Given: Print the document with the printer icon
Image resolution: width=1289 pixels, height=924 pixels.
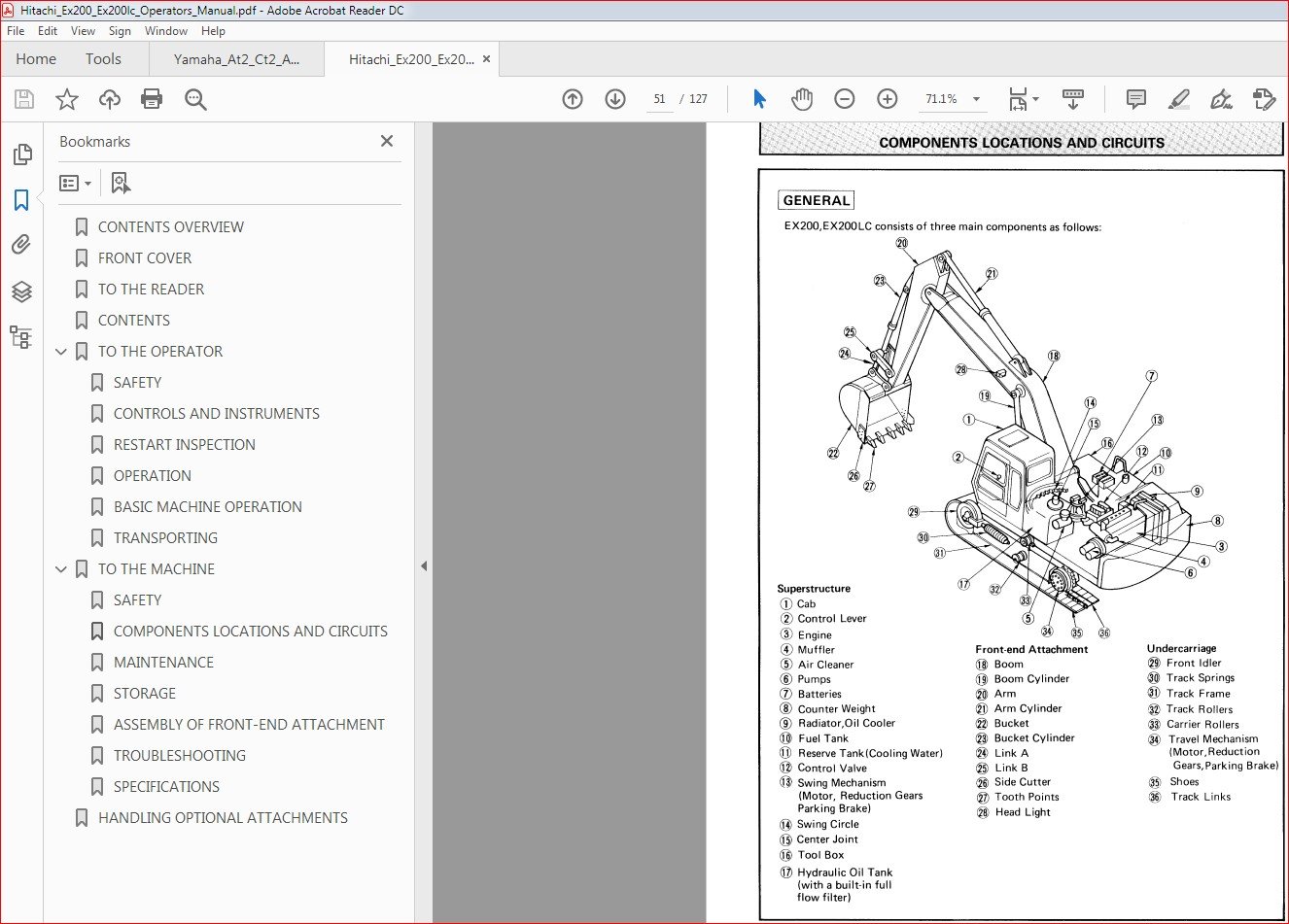Looking at the screenshot, I should click(152, 99).
